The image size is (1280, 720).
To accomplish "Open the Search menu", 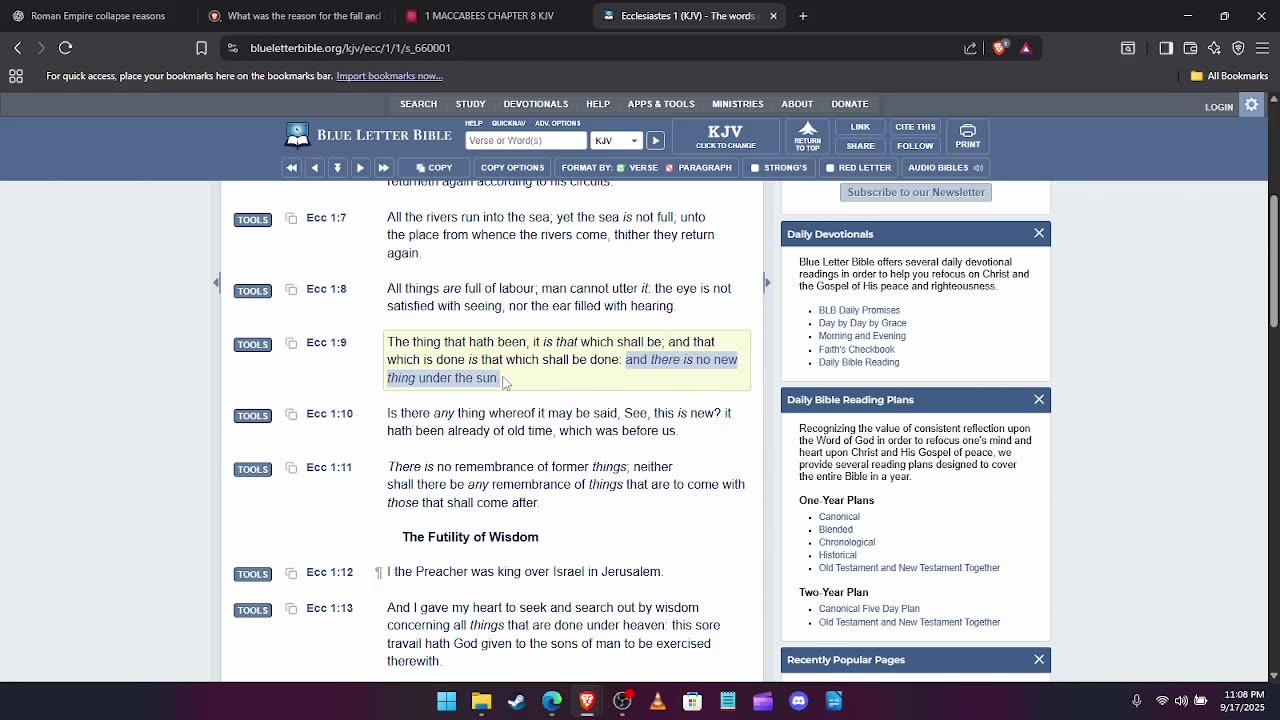I will point(419,104).
